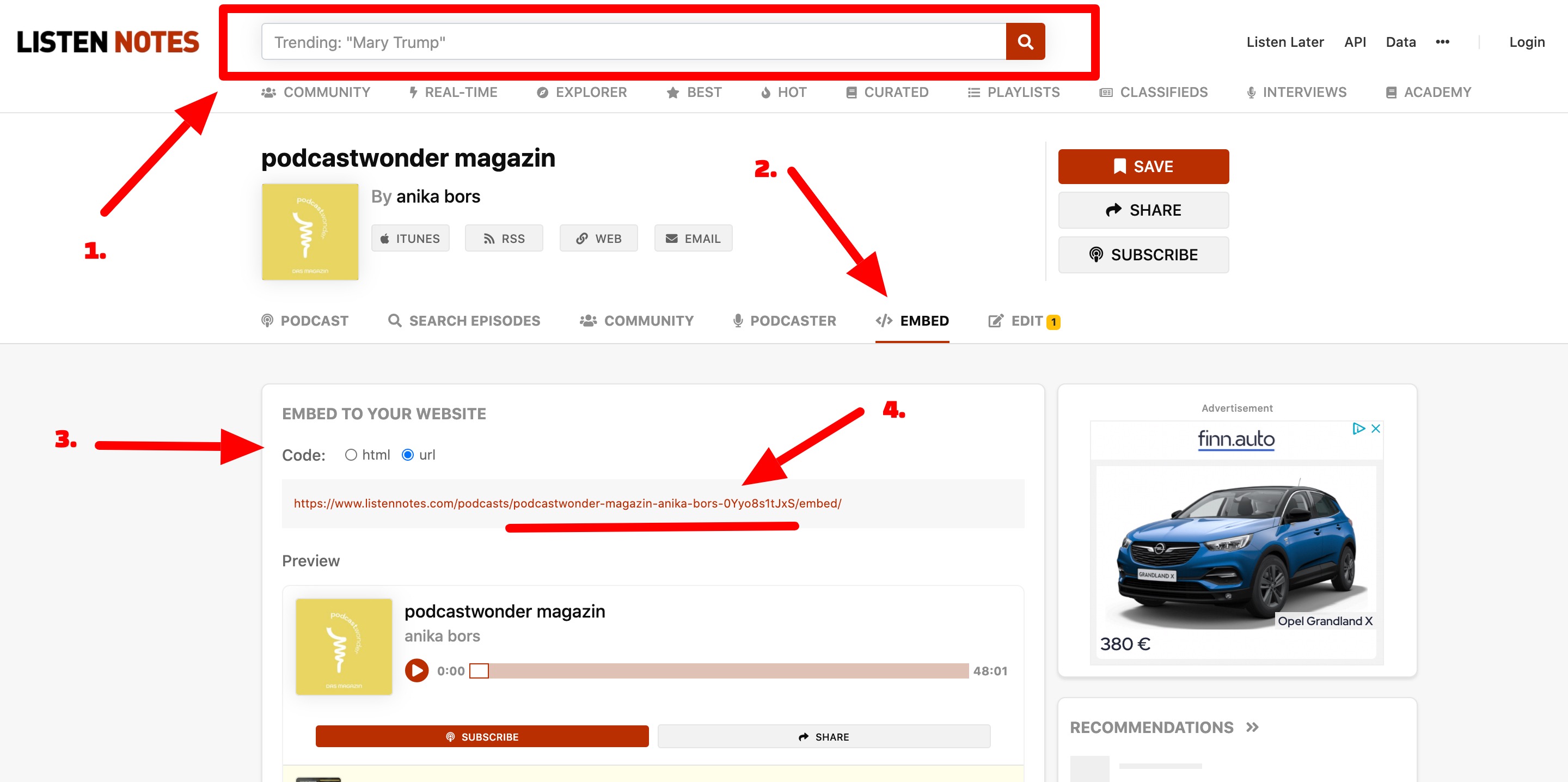Click the AdChoices icon on the ad
Viewport: 1568px width, 782px height.
point(1358,428)
